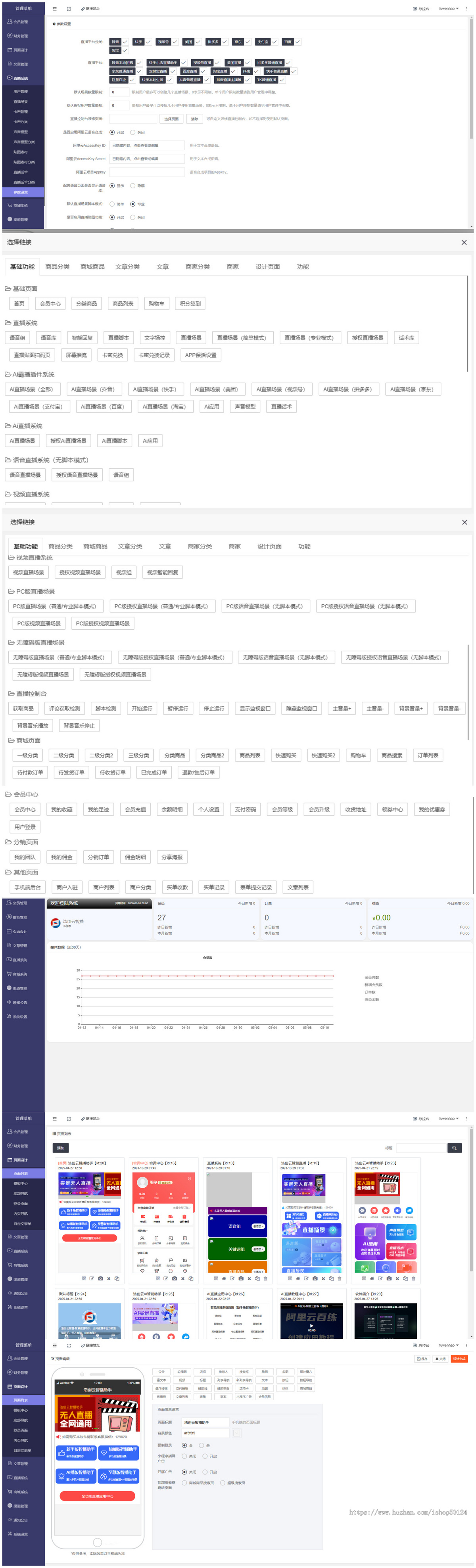Collapse the 直播控制台 folder section
Viewport: 476px width, 1568px height.
(11, 693)
